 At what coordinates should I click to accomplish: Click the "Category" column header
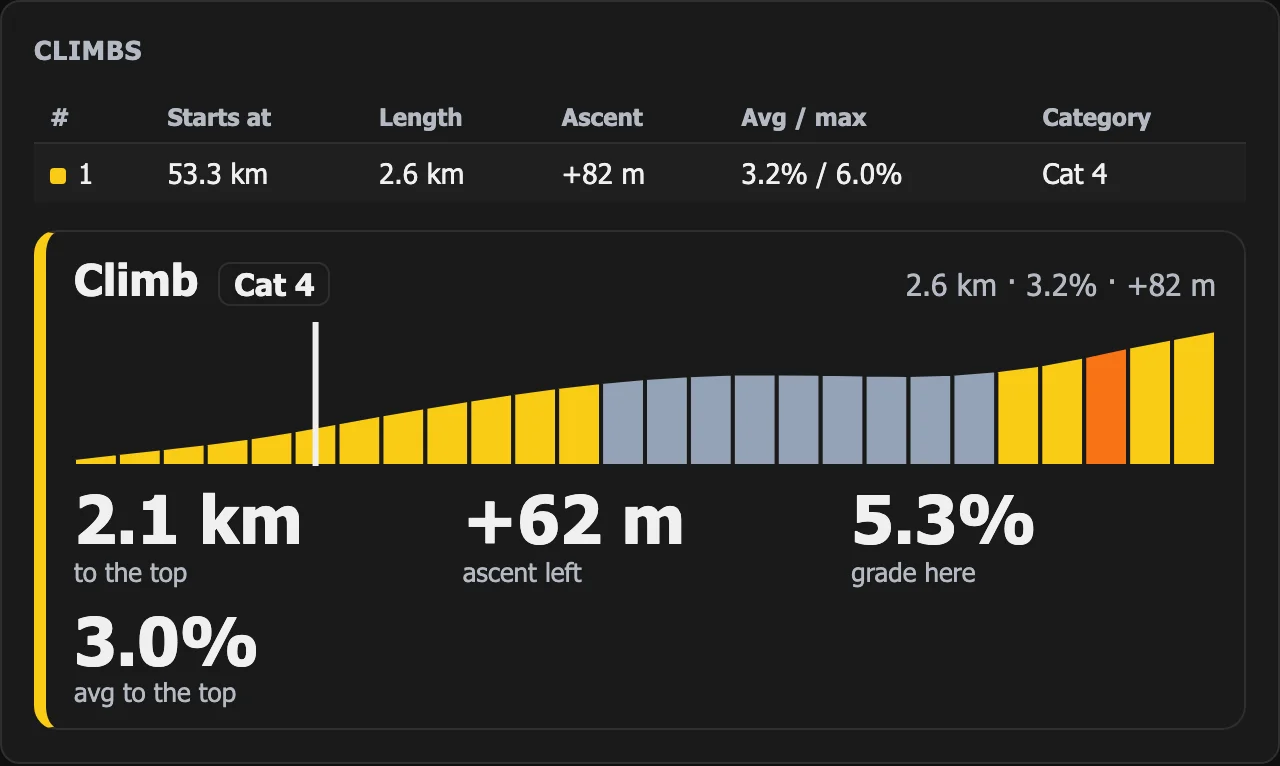click(x=1096, y=118)
